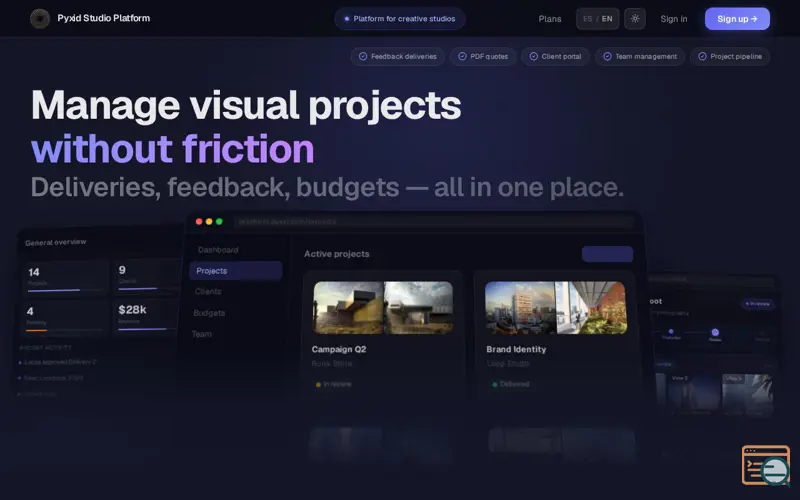Click the check icon in Client portal
This screenshot has height=500, width=800.
click(533, 57)
